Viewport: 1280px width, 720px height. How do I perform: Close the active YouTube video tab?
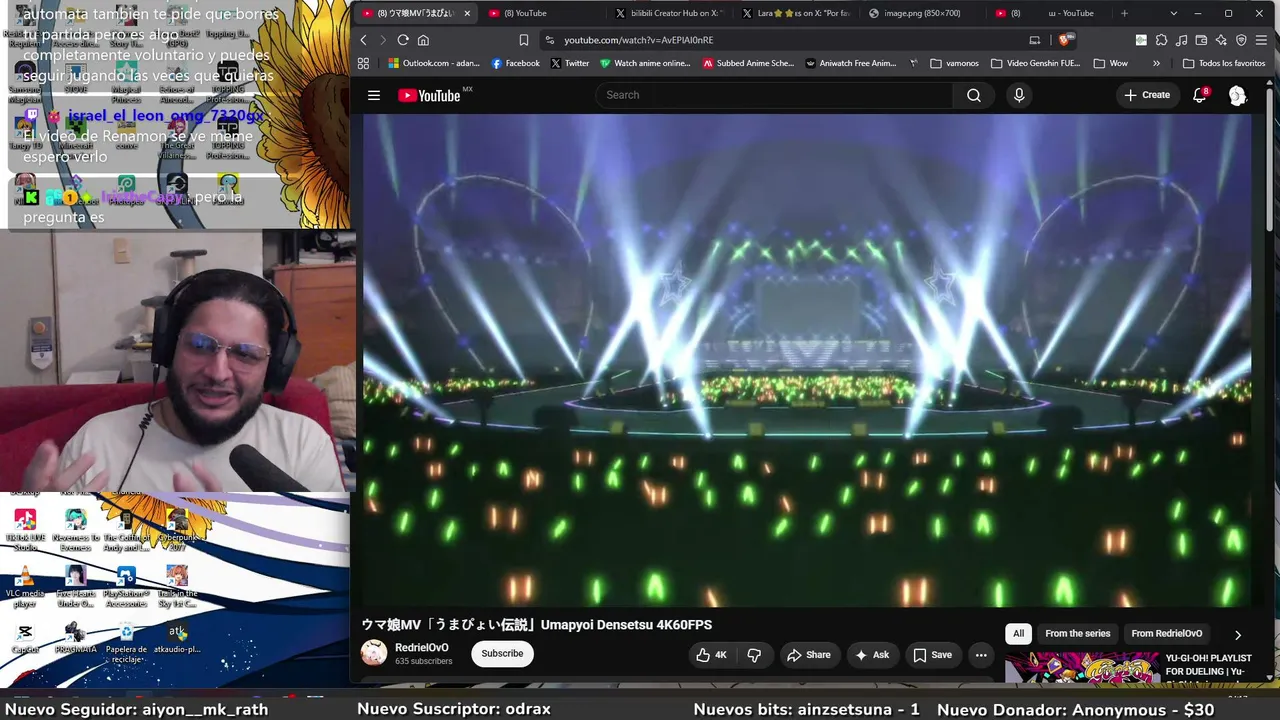(x=467, y=13)
